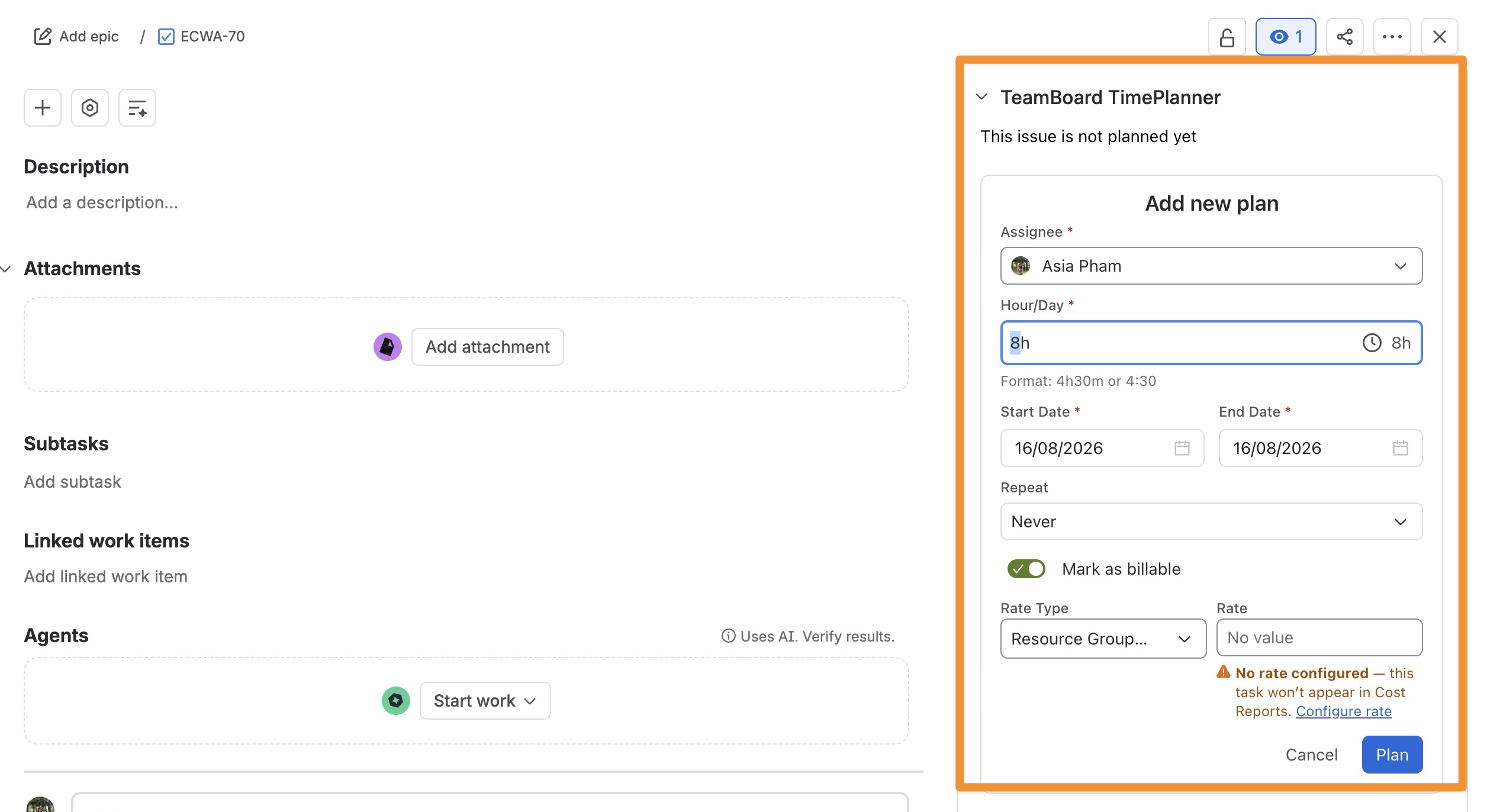Open the three-dots more actions menu
The image size is (1487, 812).
coord(1392,37)
